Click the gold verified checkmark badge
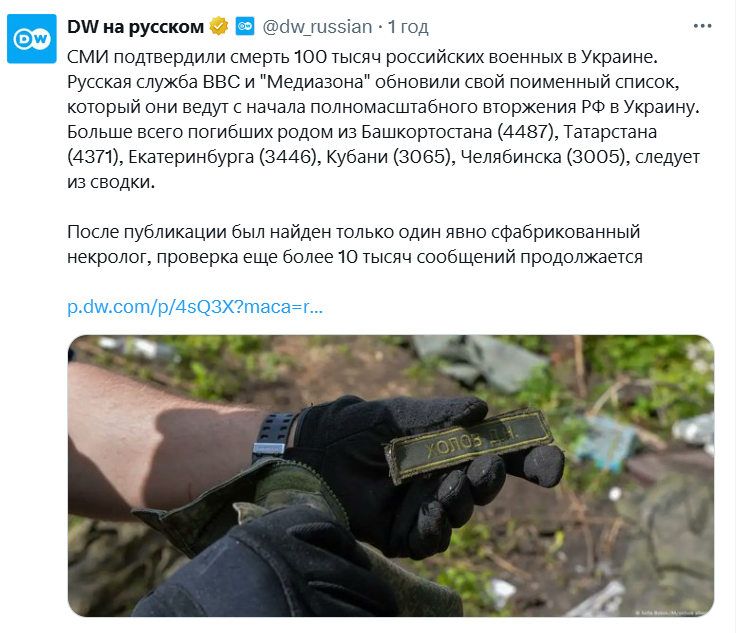The height and width of the screenshot is (633, 745). 219,27
